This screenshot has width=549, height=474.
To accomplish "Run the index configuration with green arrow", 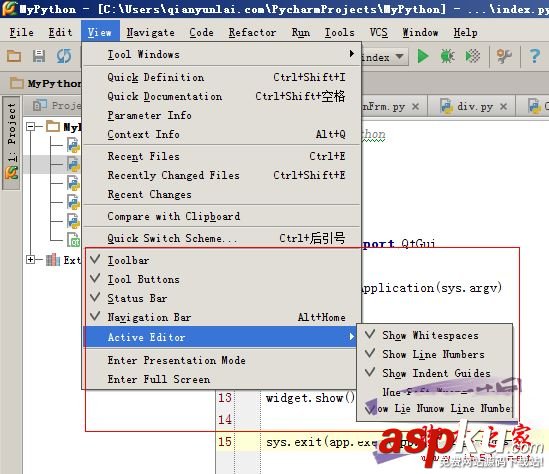I will point(423,56).
